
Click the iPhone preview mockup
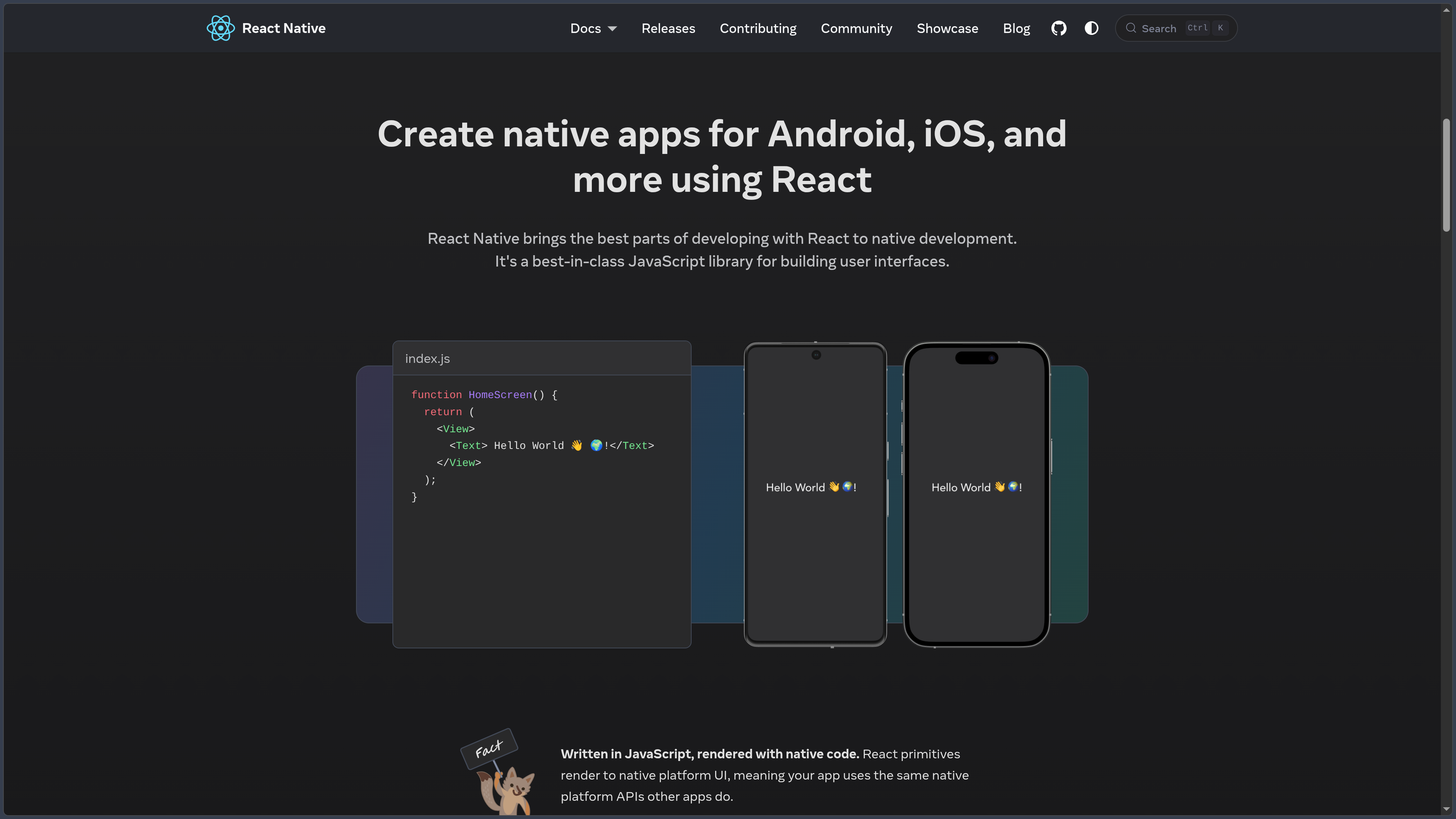click(977, 494)
